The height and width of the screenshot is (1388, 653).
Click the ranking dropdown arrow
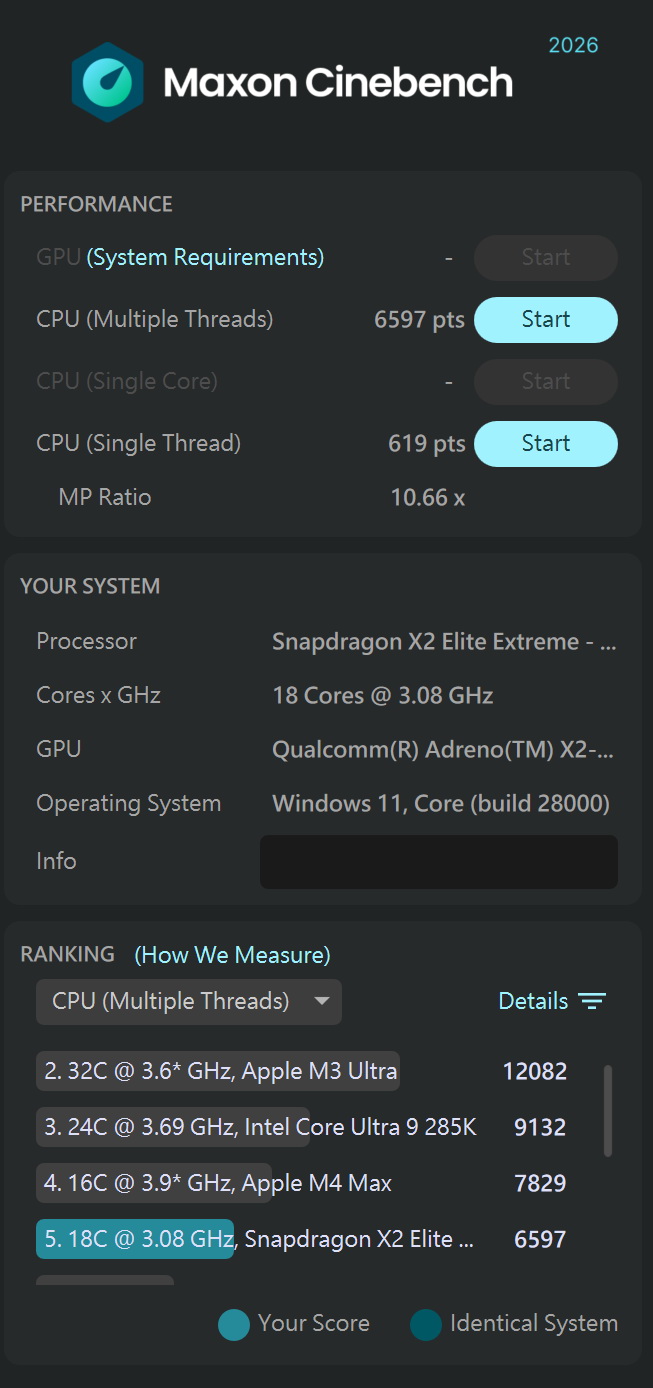coord(321,1001)
